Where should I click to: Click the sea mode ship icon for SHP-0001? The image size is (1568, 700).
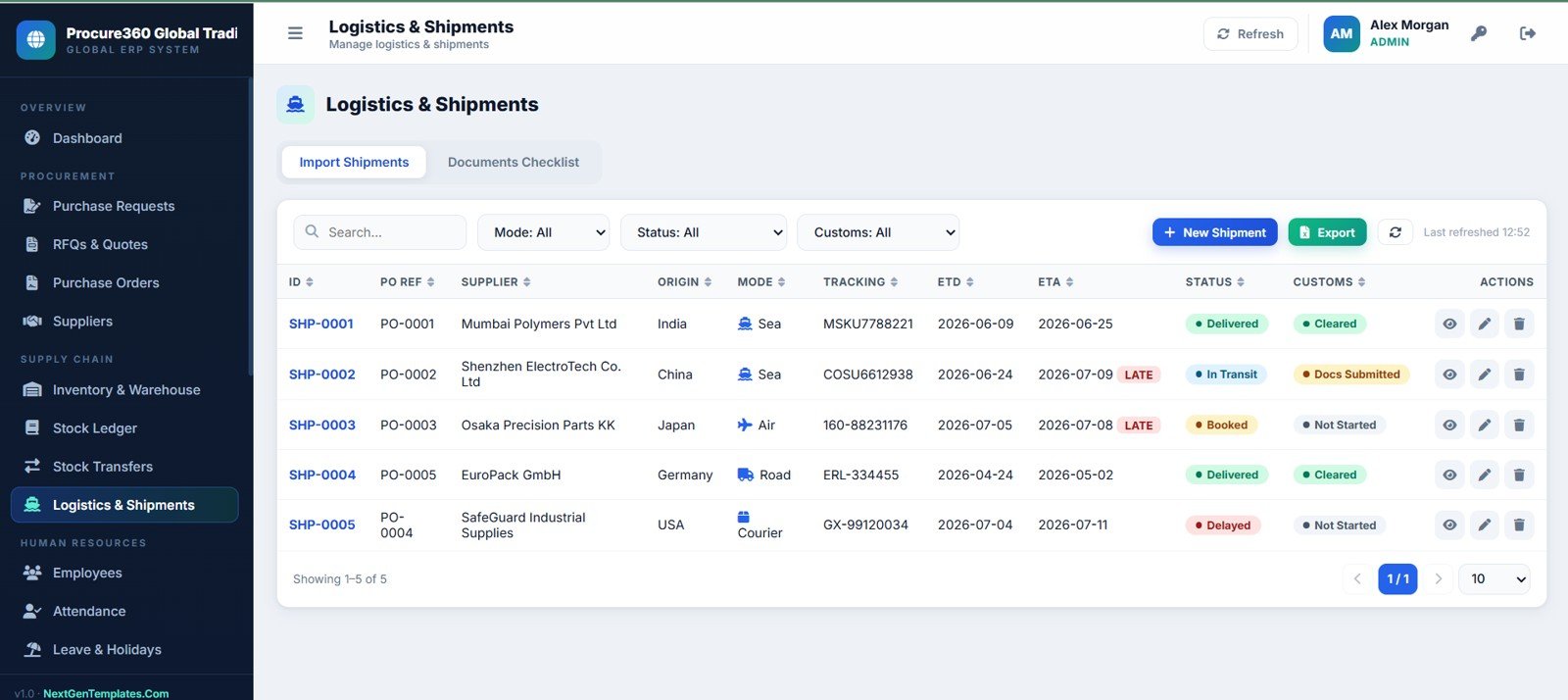click(745, 324)
